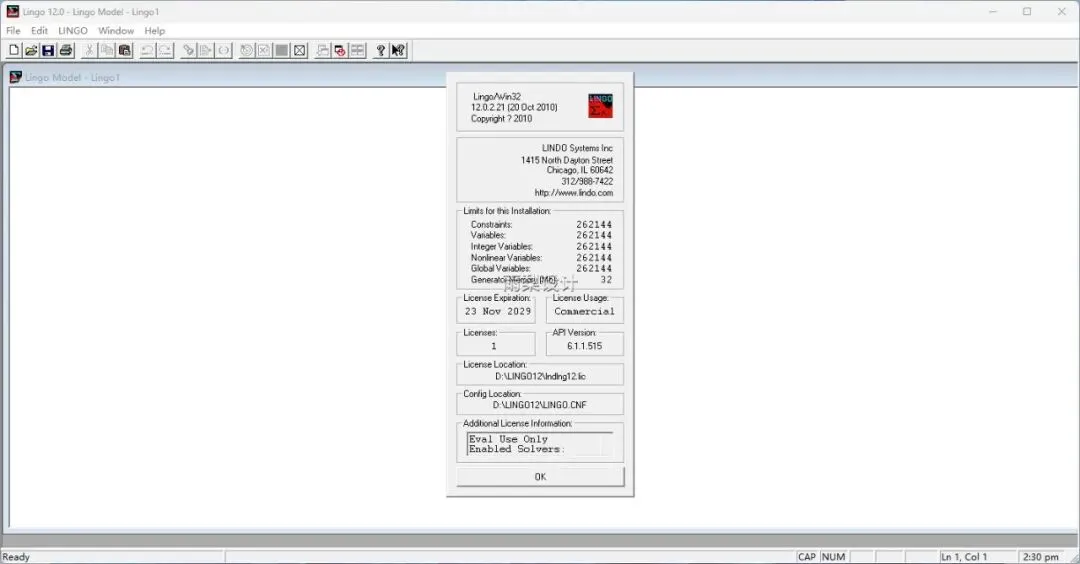The width and height of the screenshot is (1080, 564).
Task: Run the model with the Solve bullseye icon
Action: (246, 50)
